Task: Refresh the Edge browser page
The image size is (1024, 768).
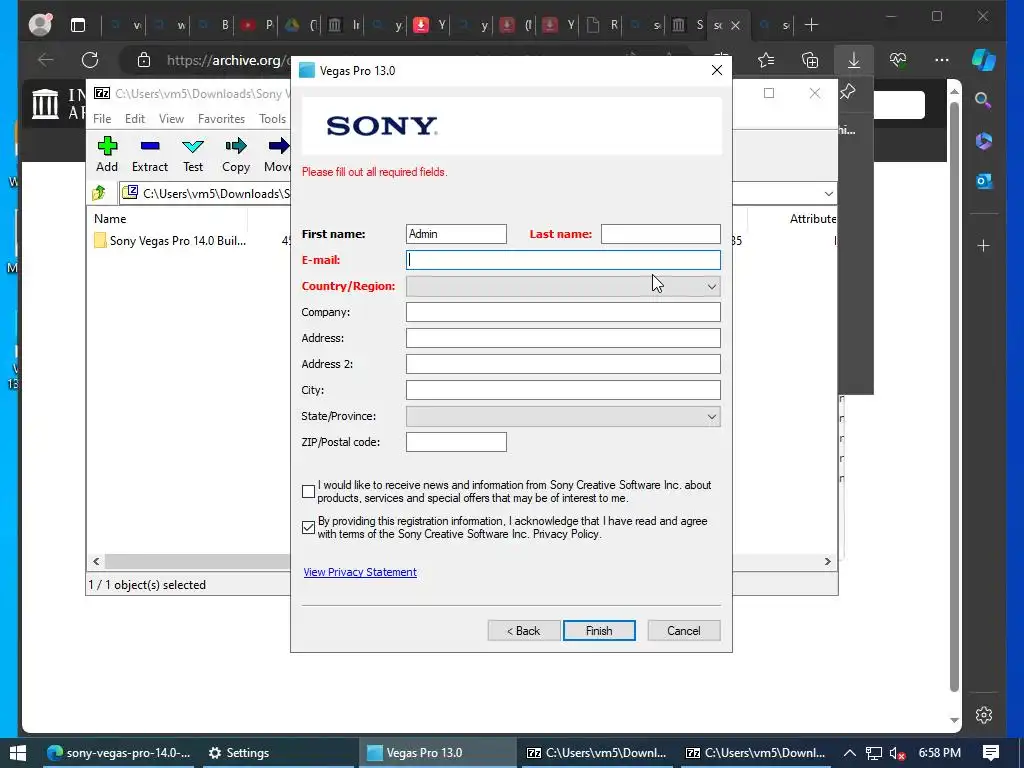Action: click(89, 60)
